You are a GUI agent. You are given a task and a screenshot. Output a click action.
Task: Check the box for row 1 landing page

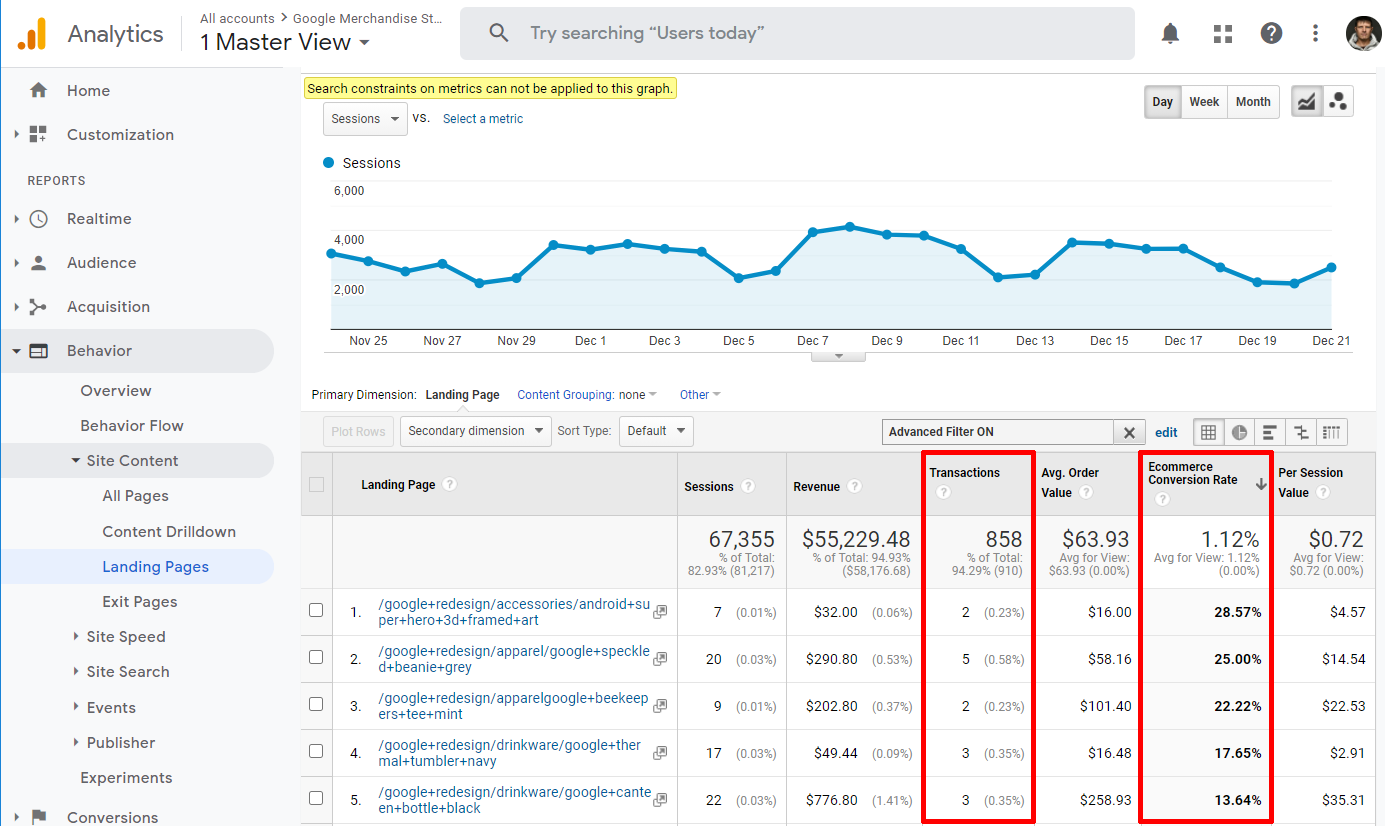point(316,610)
